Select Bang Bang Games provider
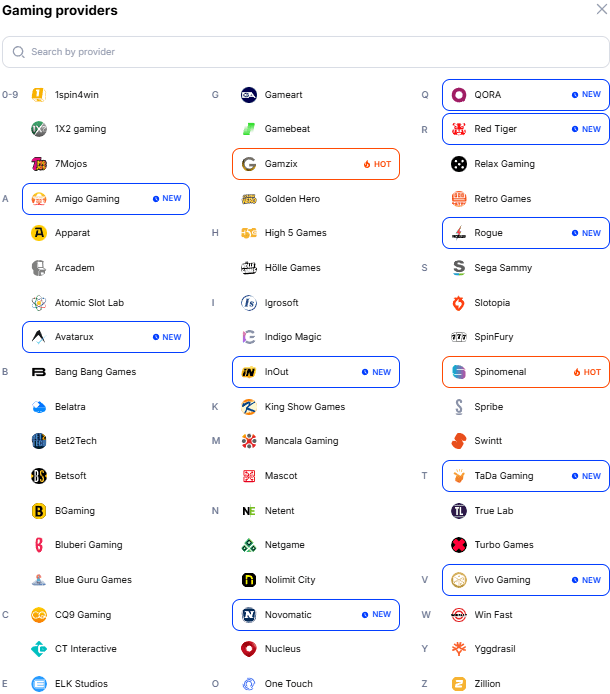610x694 pixels. pos(95,372)
